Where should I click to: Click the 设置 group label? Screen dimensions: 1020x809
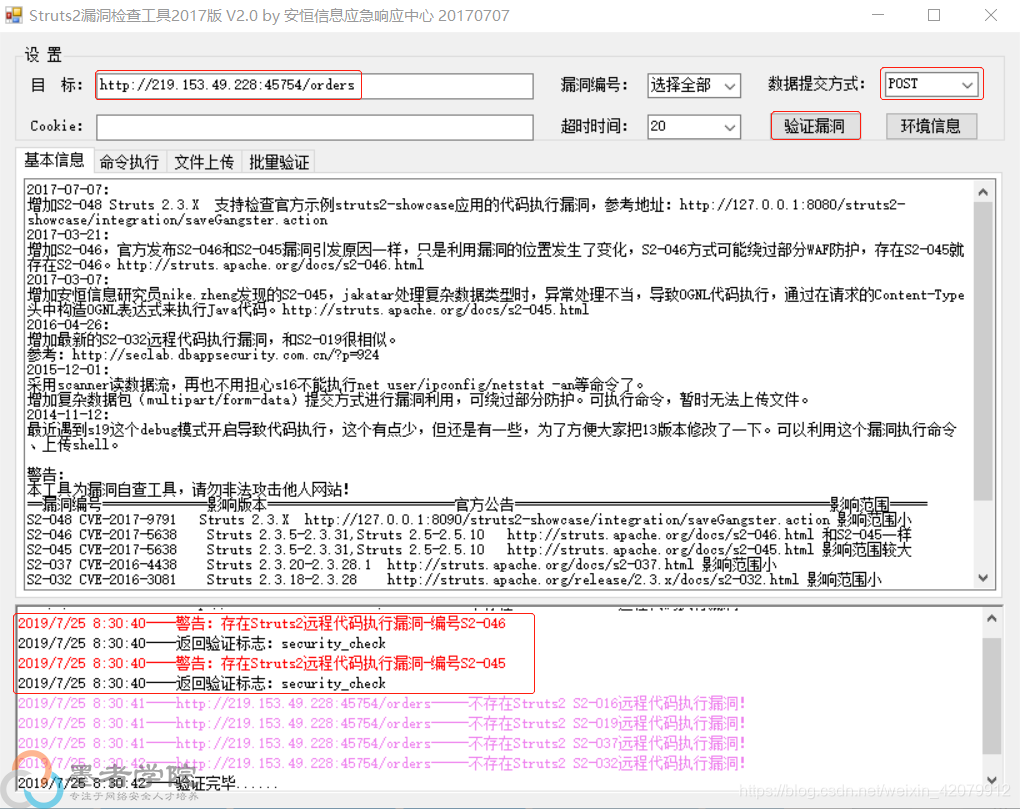click(x=42, y=55)
